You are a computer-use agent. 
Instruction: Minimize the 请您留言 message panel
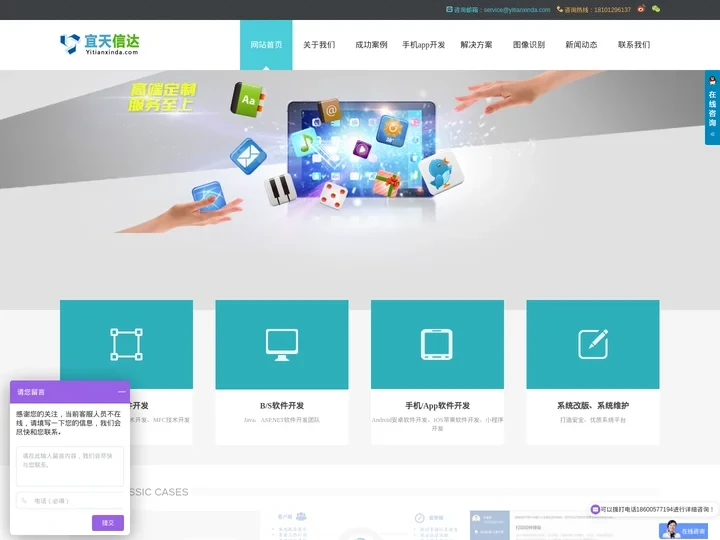click(121, 392)
